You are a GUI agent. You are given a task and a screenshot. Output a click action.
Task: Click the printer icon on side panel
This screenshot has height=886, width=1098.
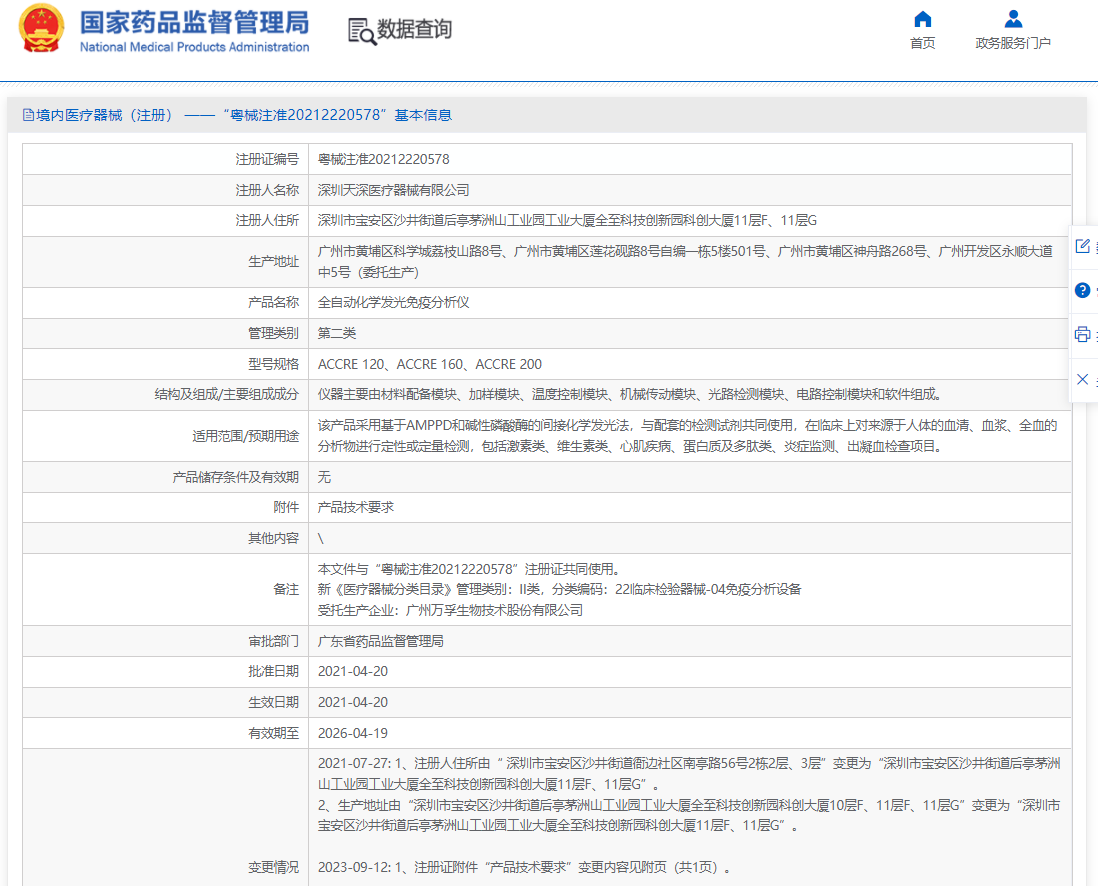pos(1082,335)
